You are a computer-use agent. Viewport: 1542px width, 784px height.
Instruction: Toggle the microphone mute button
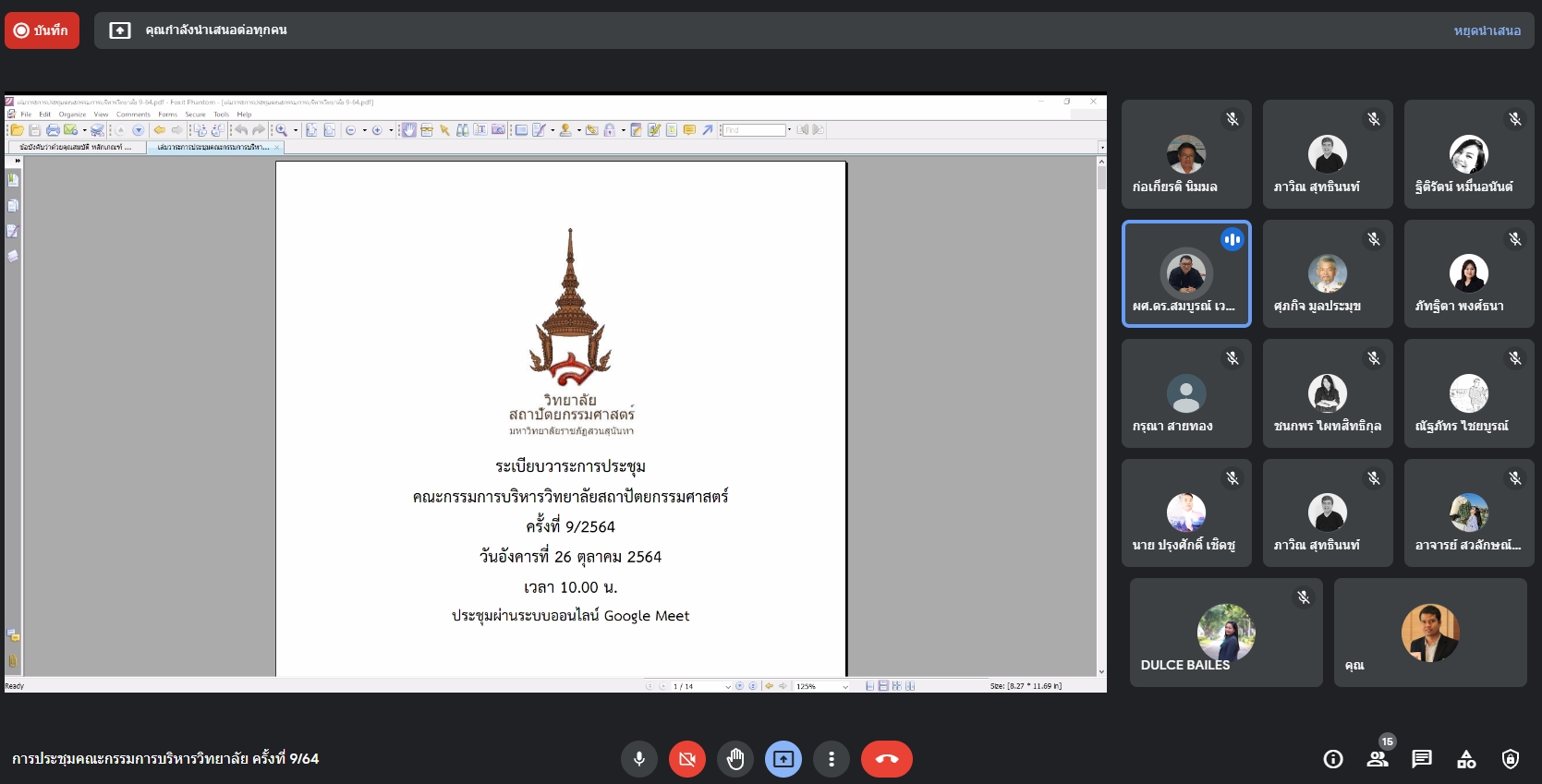point(639,759)
